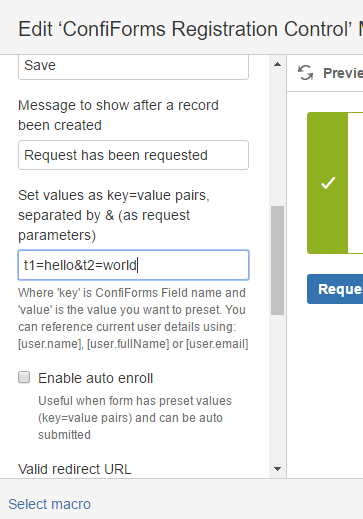The width and height of the screenshot is (363, 519).
Task: Click the 't1=hello&t2=world' input field
Action: [133, 265]
